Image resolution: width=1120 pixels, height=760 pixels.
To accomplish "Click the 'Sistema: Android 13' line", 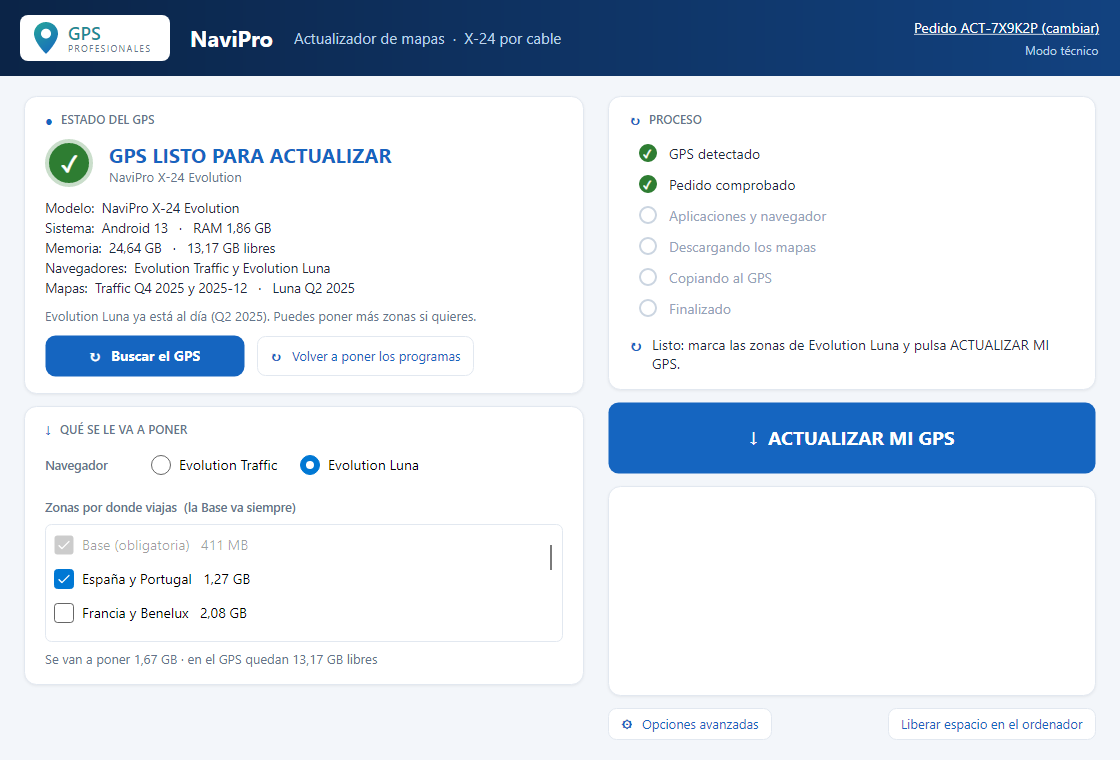I will pyautogui.click(x=158, y=228).
